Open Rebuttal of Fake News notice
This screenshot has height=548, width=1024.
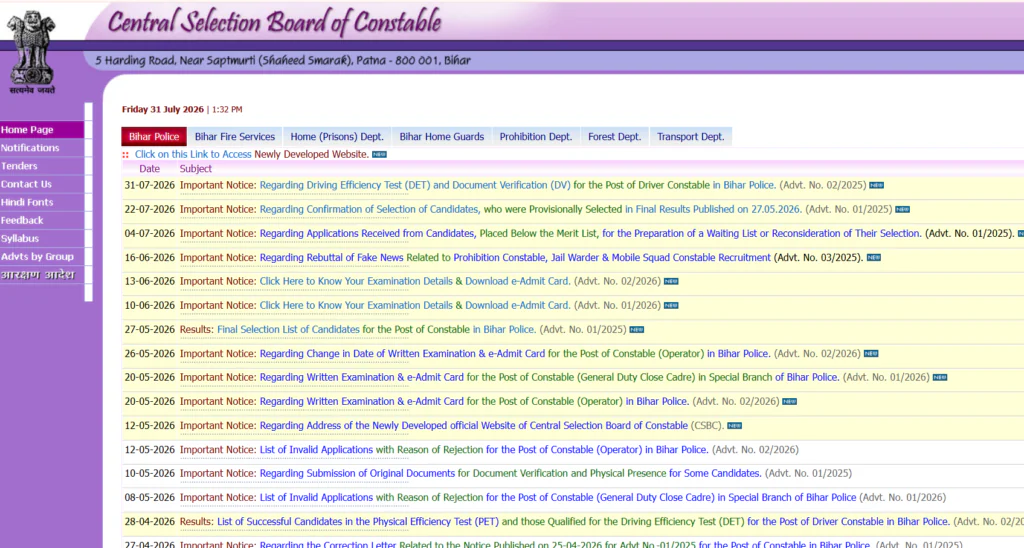515,258
